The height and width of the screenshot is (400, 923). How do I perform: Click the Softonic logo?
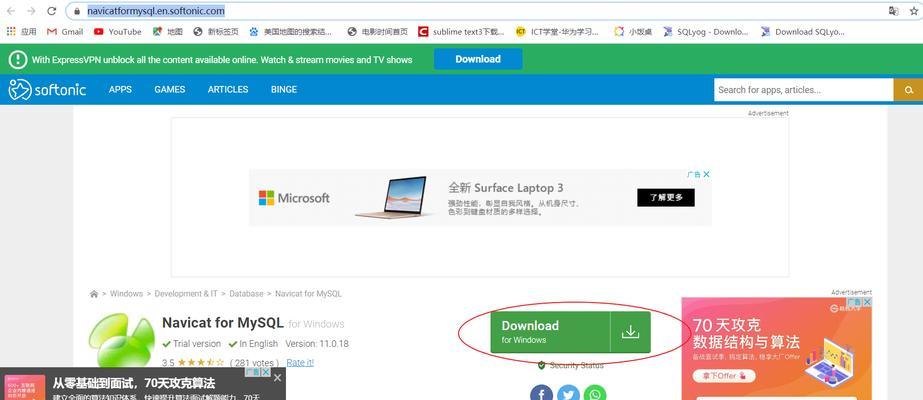tap(47, 89)
